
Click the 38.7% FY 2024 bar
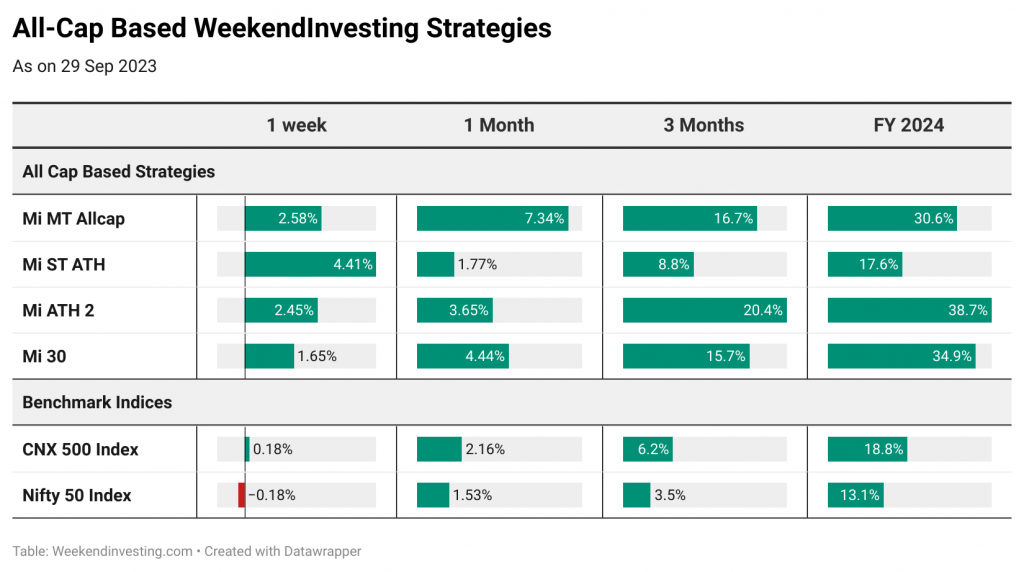click(909, 310)
